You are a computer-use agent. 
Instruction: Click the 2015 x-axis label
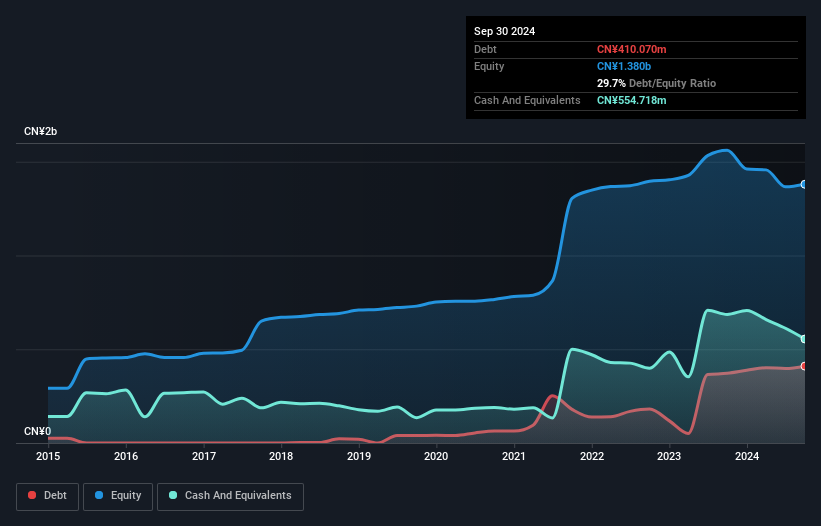[48, 456]
